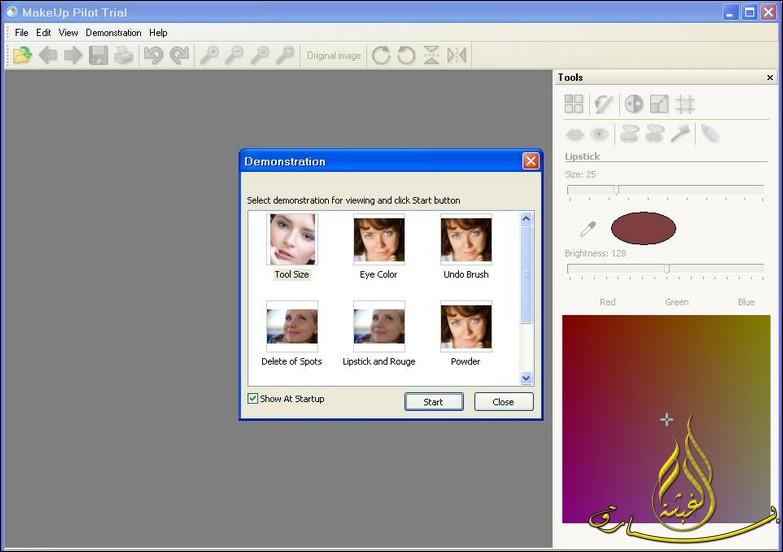783x552 pixels.
Task: Select the brightness contrast circle tool
Action: click(x=634, y=104)
